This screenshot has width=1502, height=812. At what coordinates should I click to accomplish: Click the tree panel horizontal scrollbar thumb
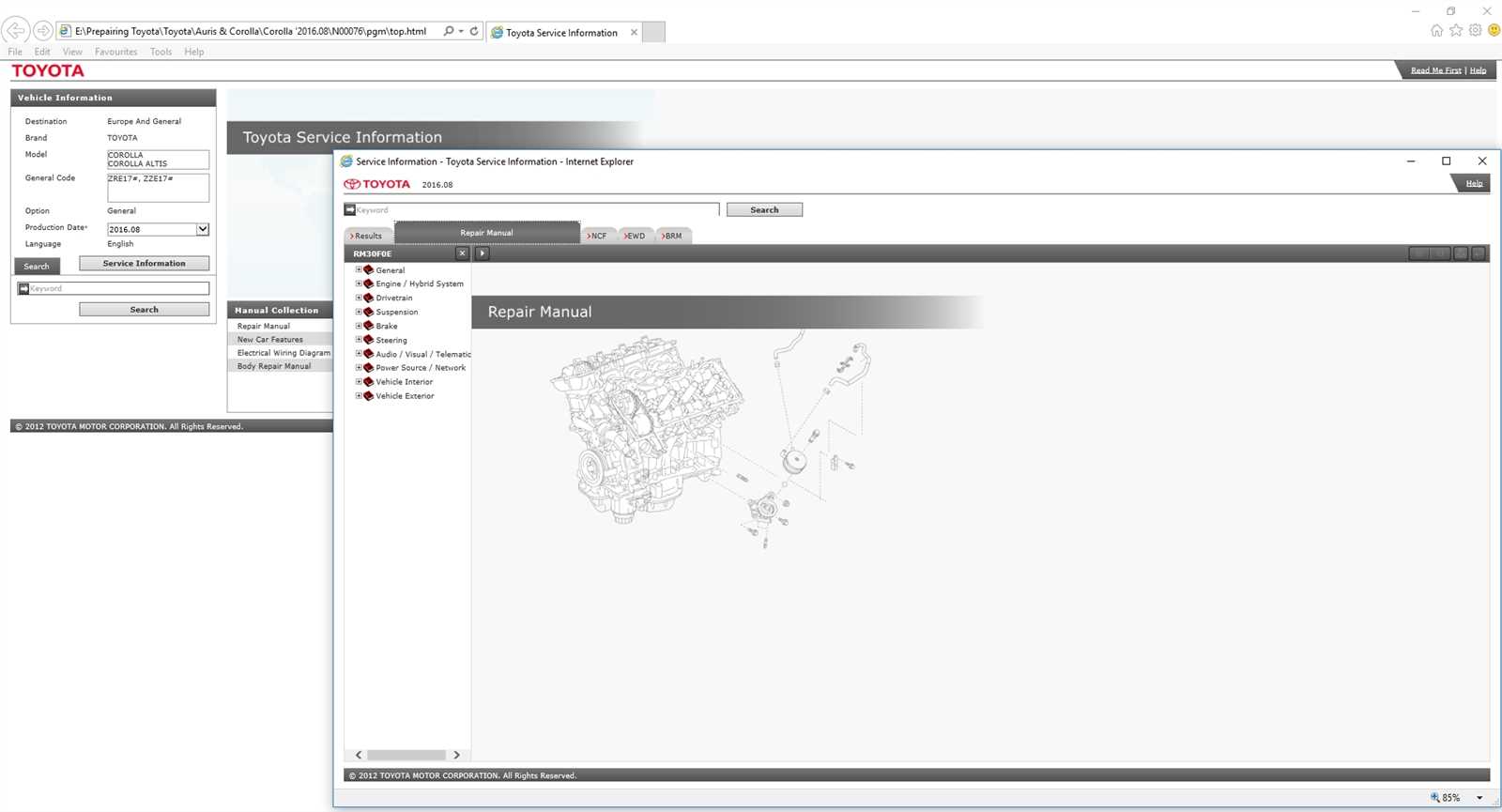click(x=406, y=755)
